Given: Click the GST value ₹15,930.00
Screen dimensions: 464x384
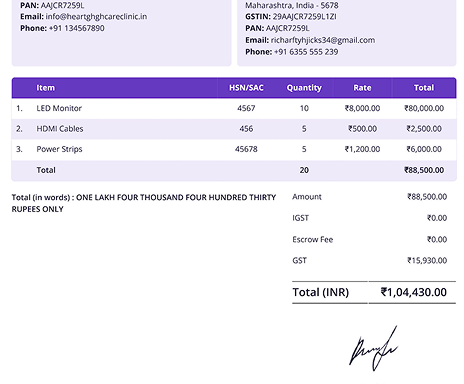Looking at the screenshot, I should (427, 261).
